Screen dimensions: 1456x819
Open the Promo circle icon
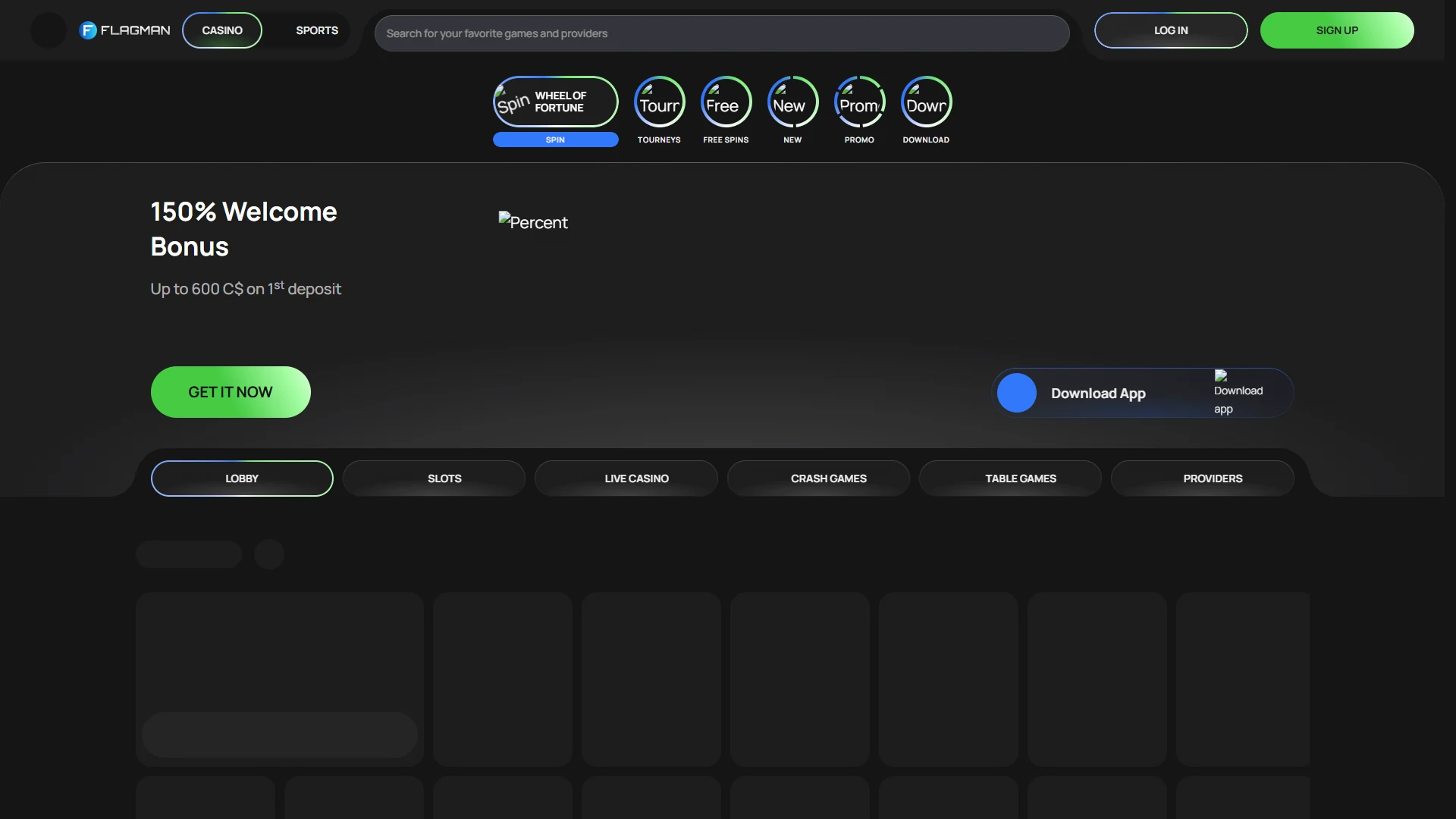tap(859, 102)
